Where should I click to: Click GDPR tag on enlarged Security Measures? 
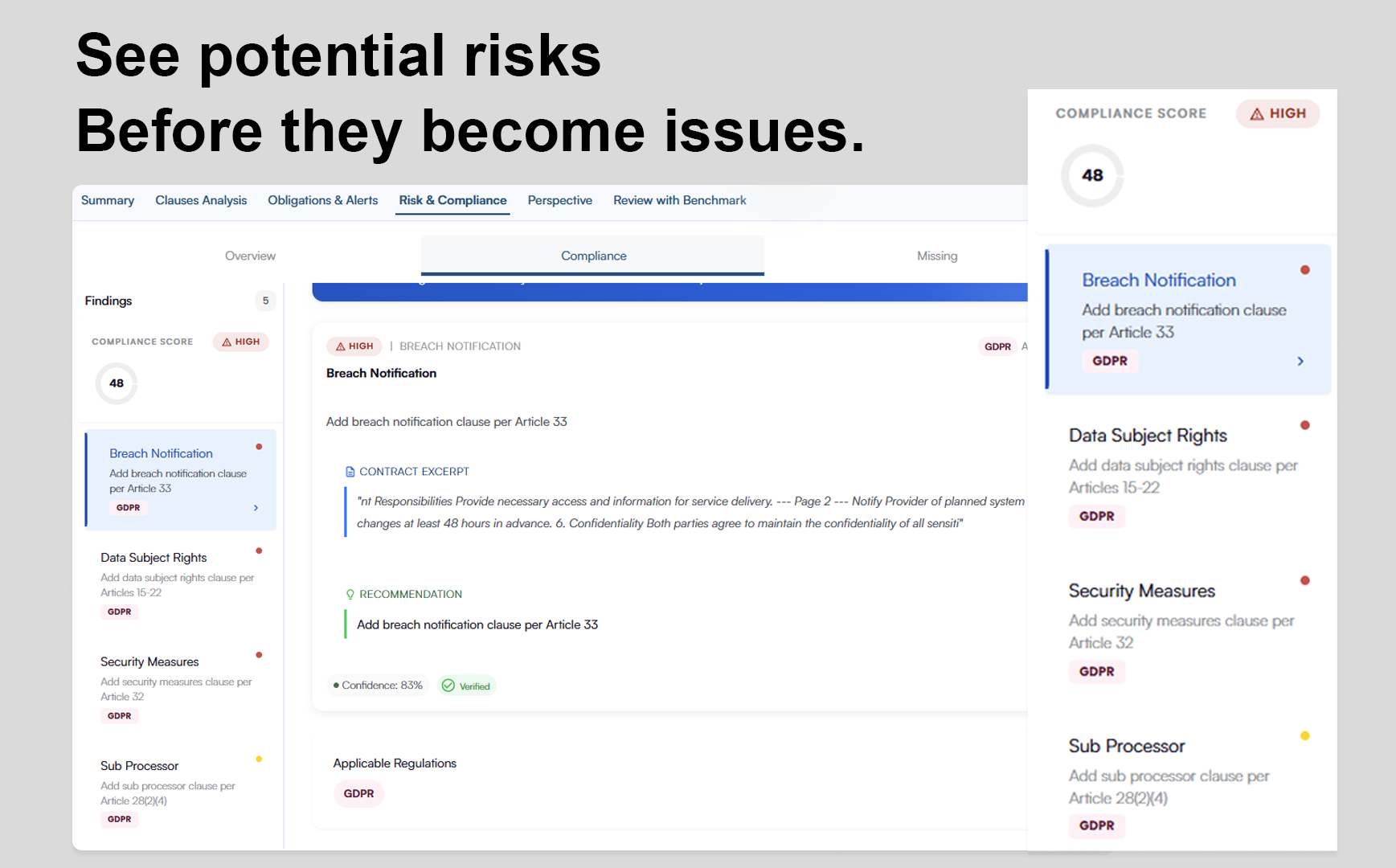coord(1097,671)
